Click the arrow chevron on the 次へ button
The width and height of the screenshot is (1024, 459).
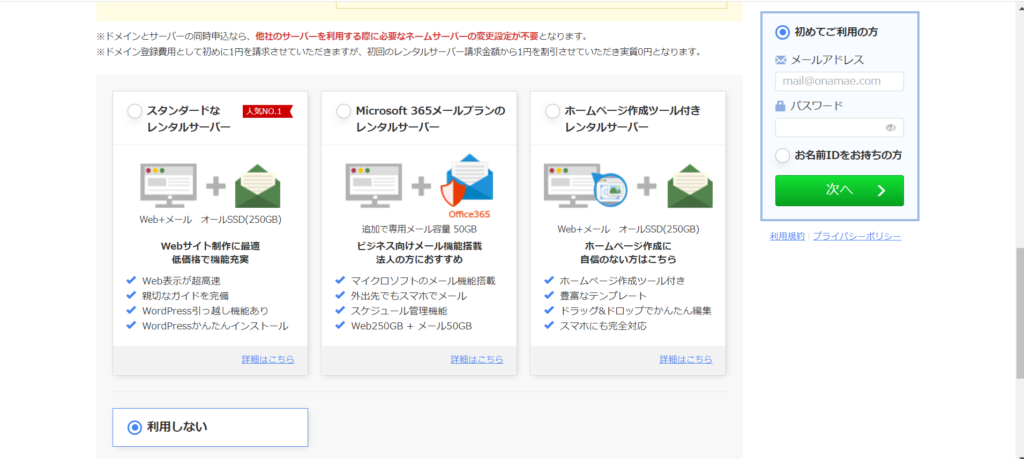pyautogui.click(x=881, y=190)
